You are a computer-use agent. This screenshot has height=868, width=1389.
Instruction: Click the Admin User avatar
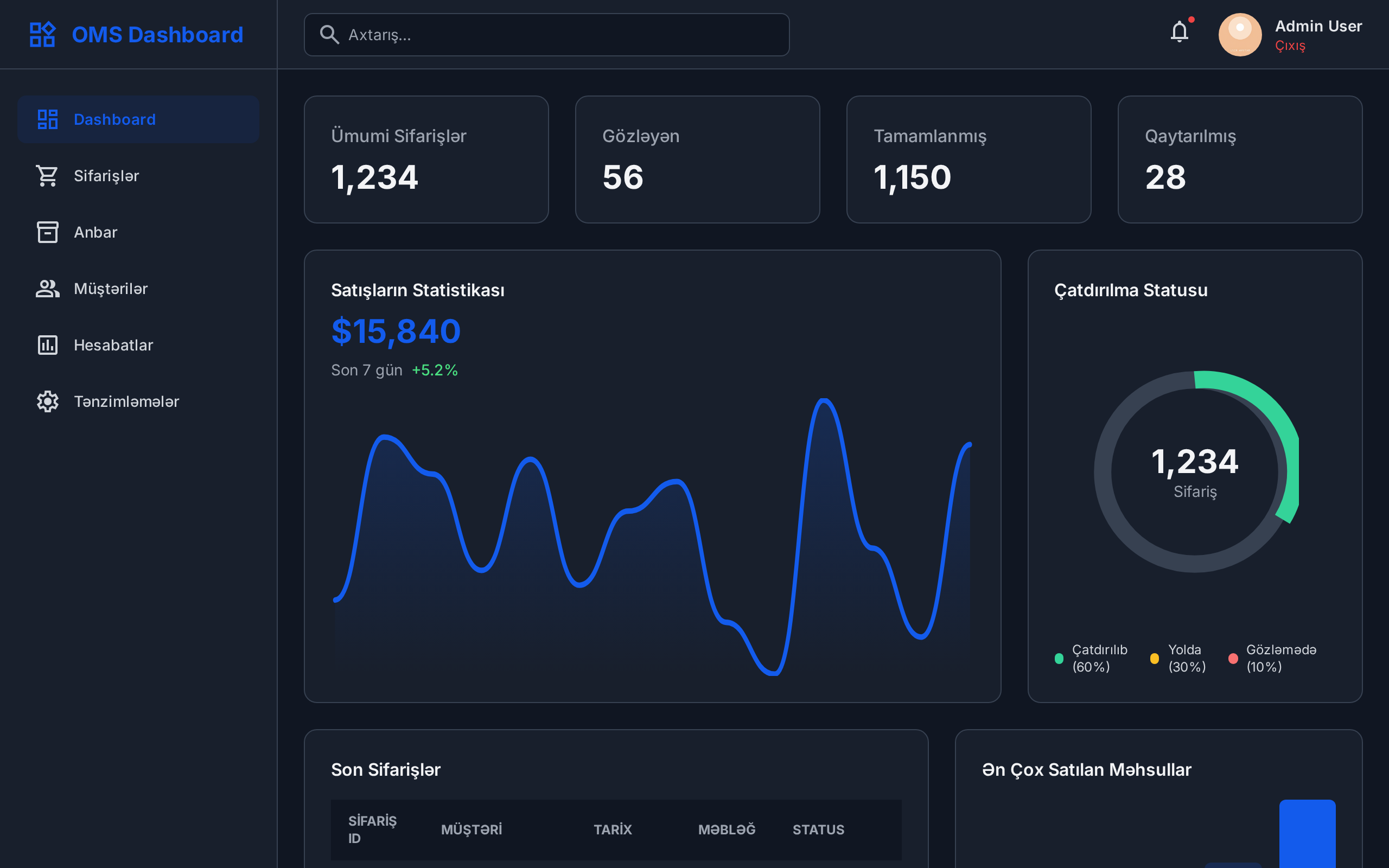point(1240,34)
